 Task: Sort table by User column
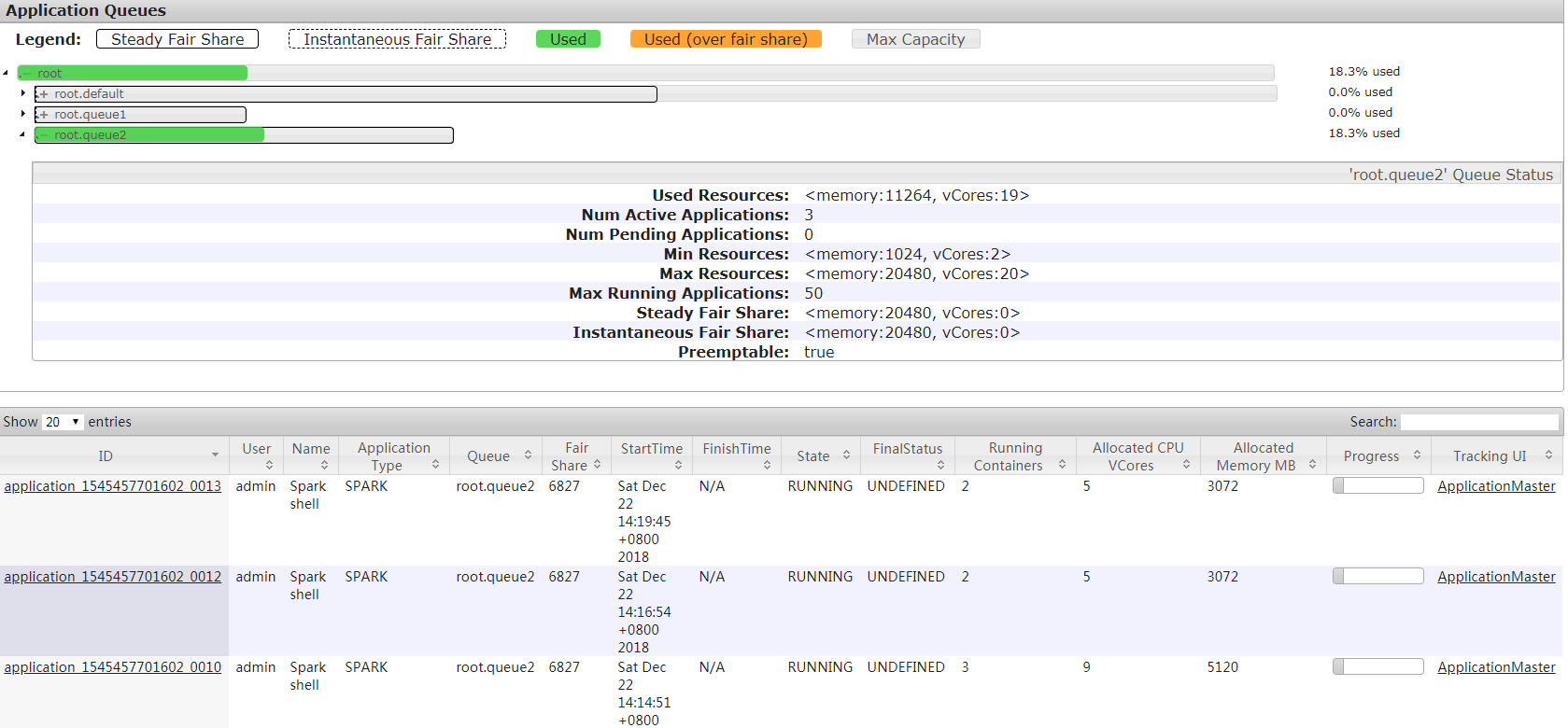[x=257, y=455]
